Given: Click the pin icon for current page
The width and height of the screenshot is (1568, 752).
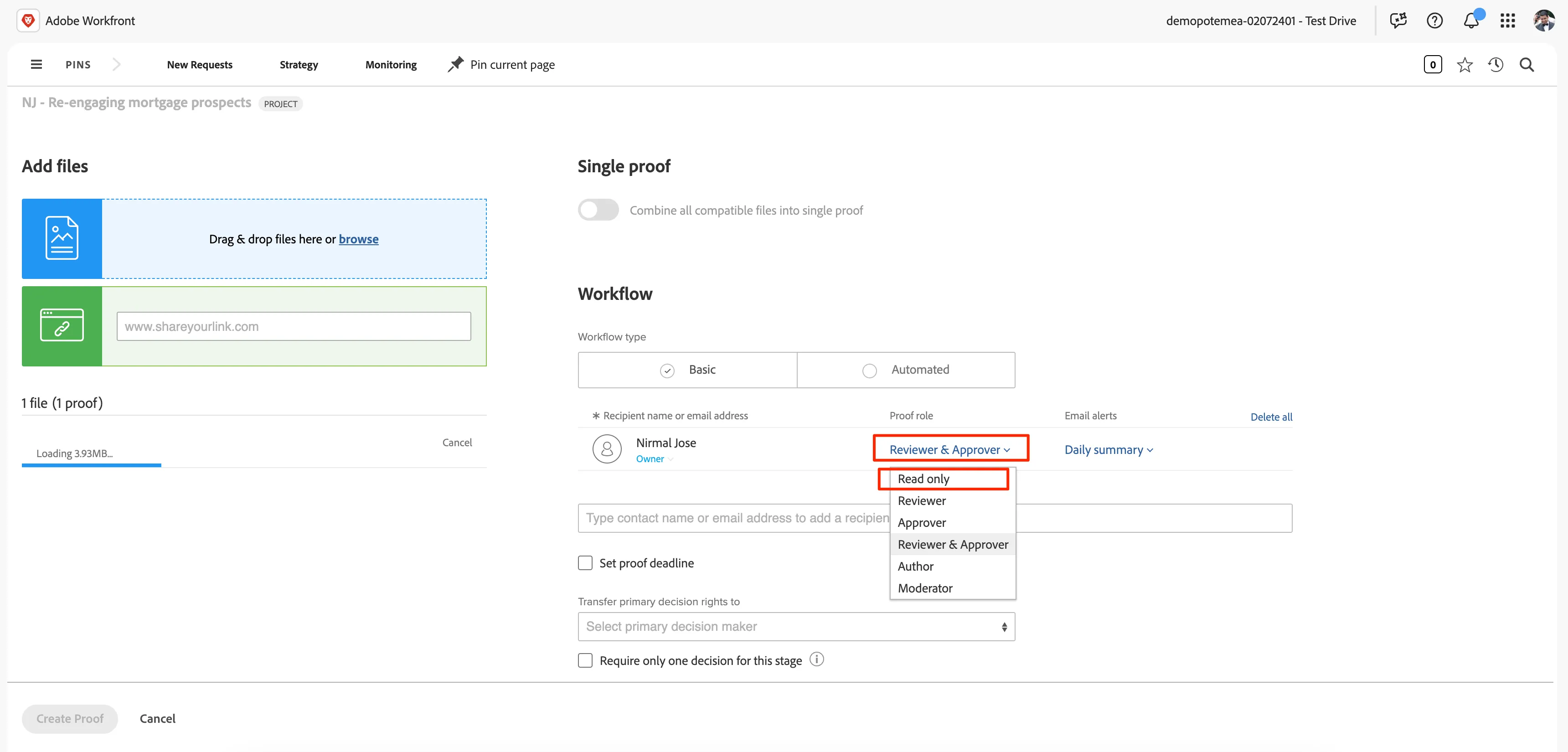Looking at the screenshot, I should pyautogui.click(x=455, y=65).
